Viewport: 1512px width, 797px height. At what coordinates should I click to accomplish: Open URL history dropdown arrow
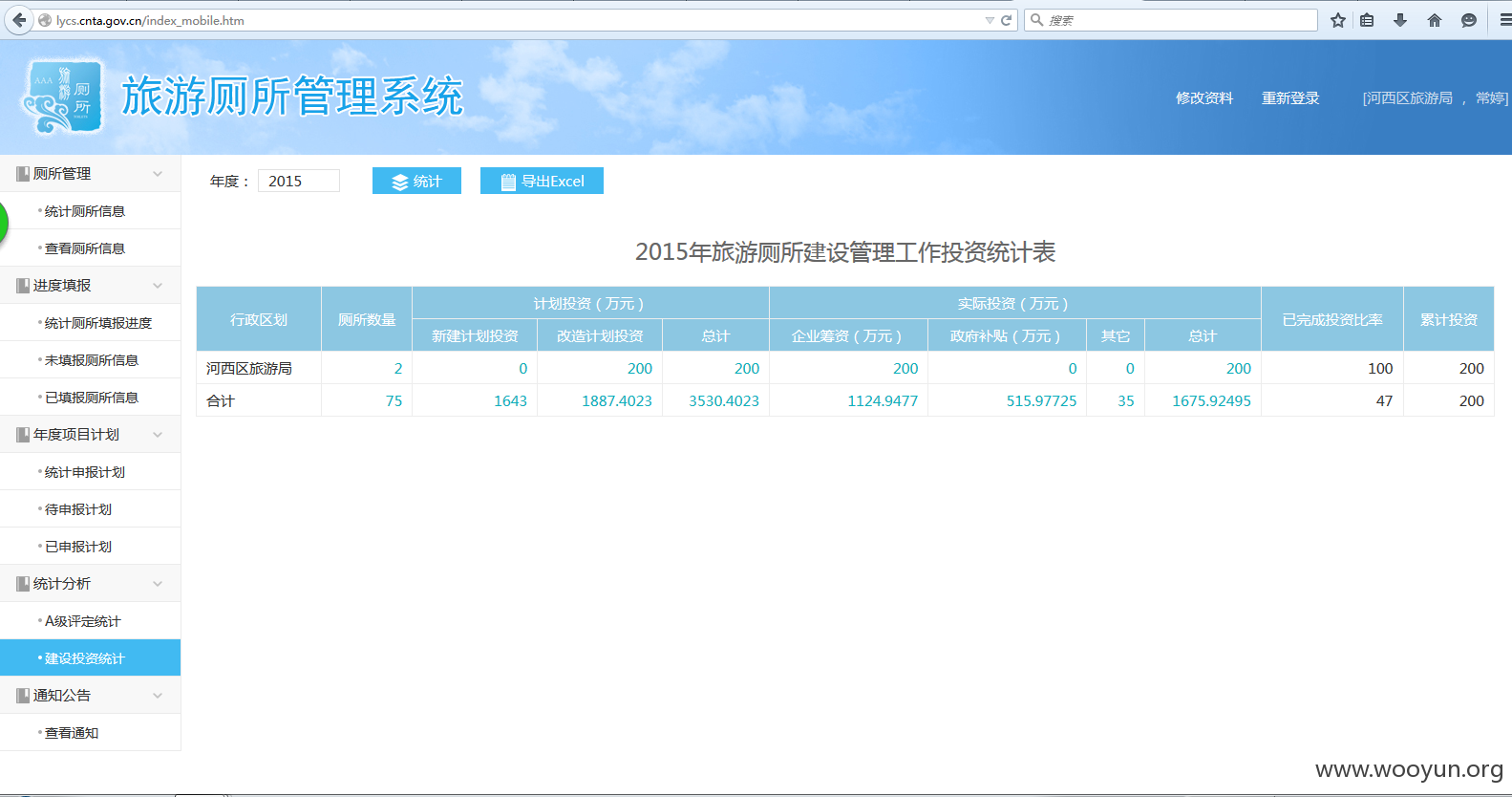pos(990,20)
